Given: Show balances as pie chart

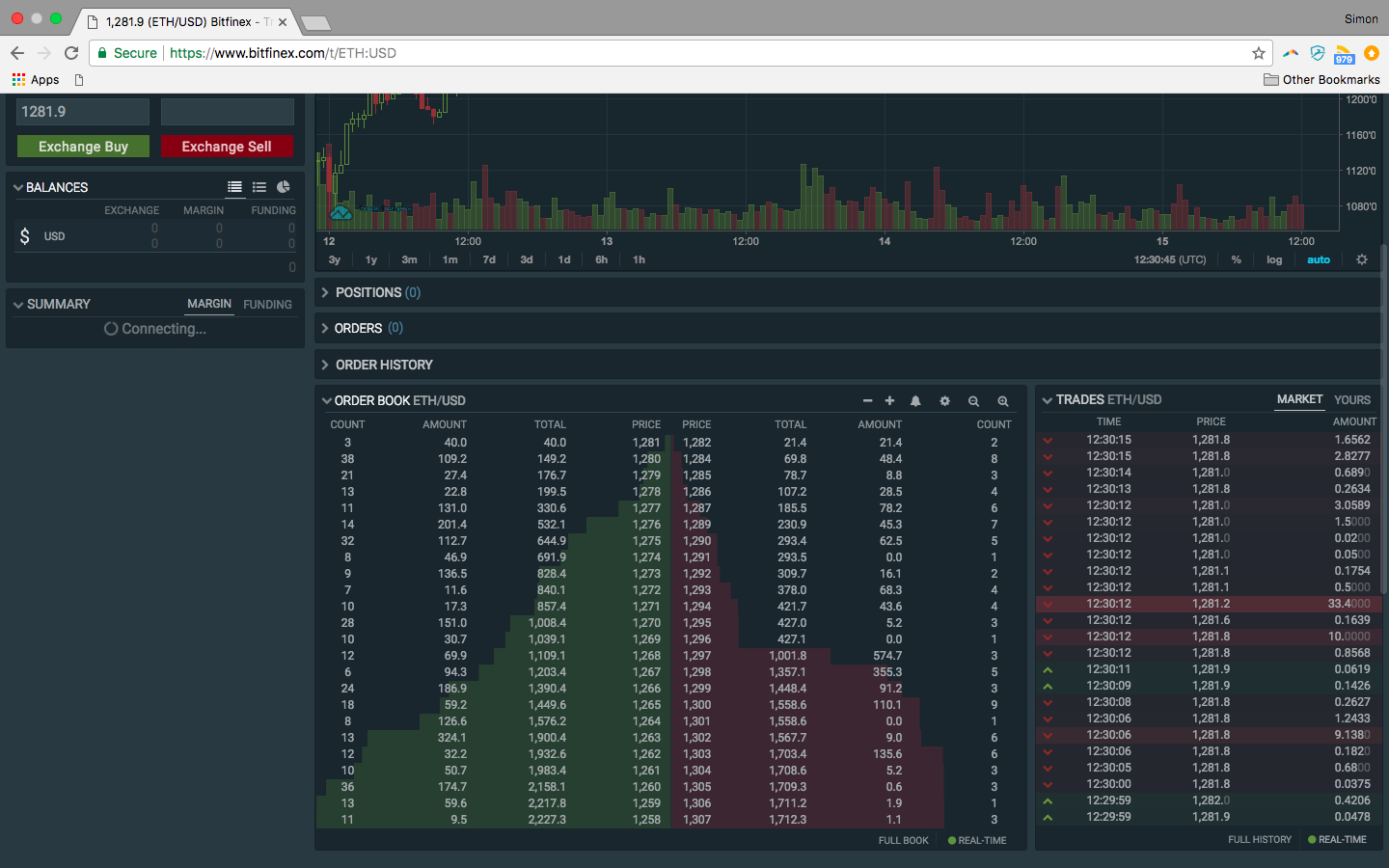Looking at the screenshot, I should coord(284,187).
